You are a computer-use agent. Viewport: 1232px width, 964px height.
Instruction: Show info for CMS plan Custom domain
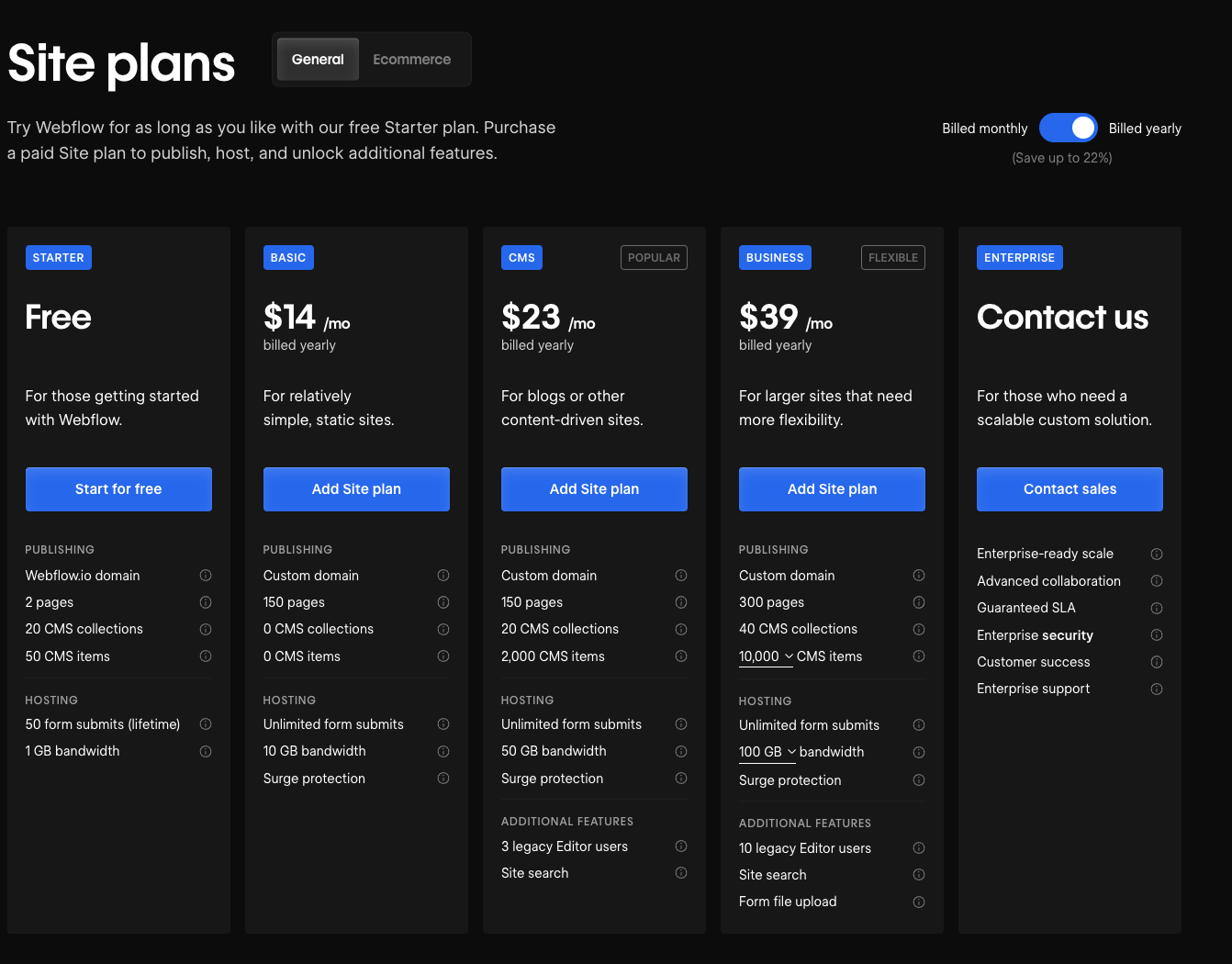coord(681,576)
